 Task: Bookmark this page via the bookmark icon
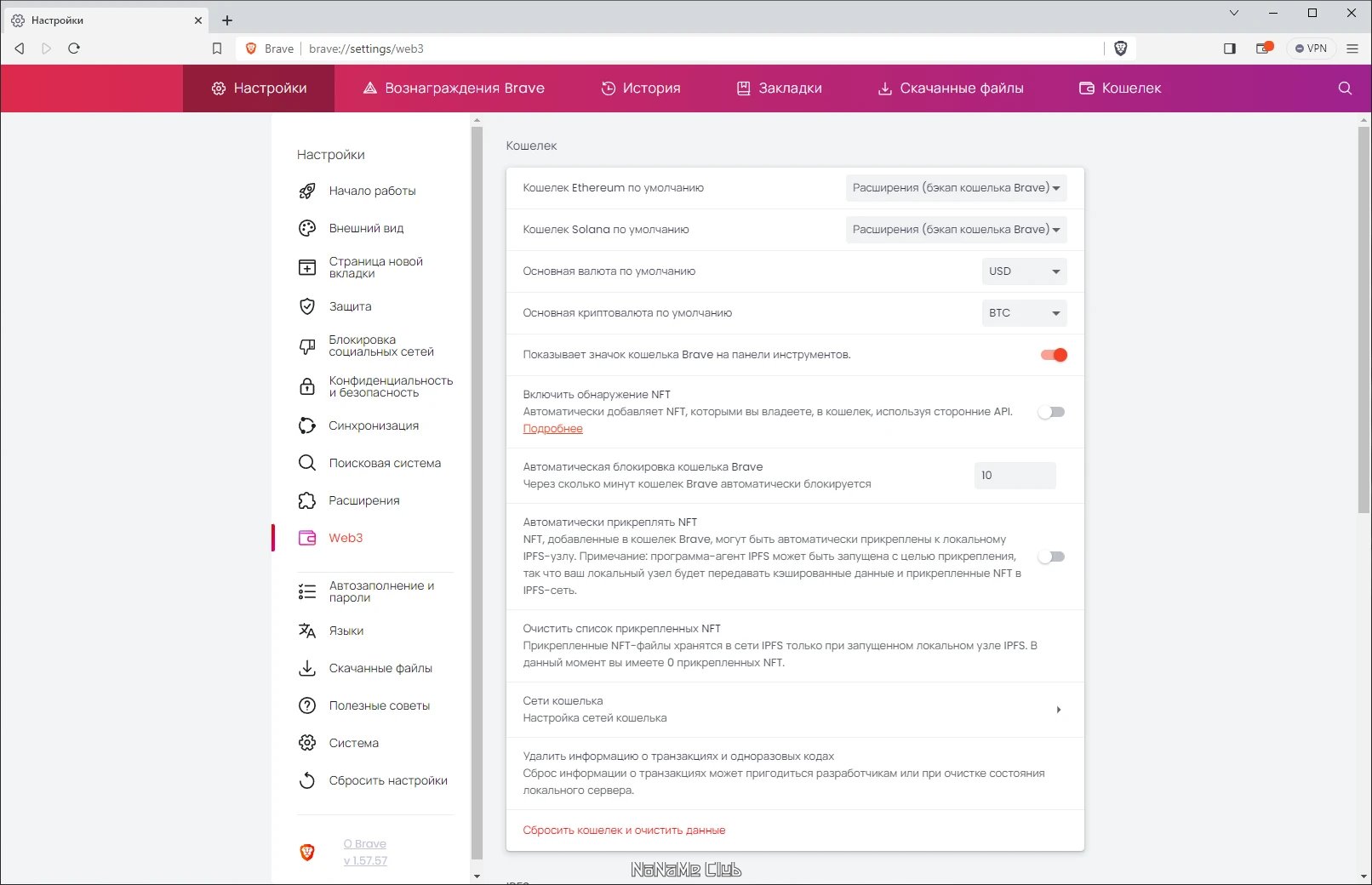[217, 49]
